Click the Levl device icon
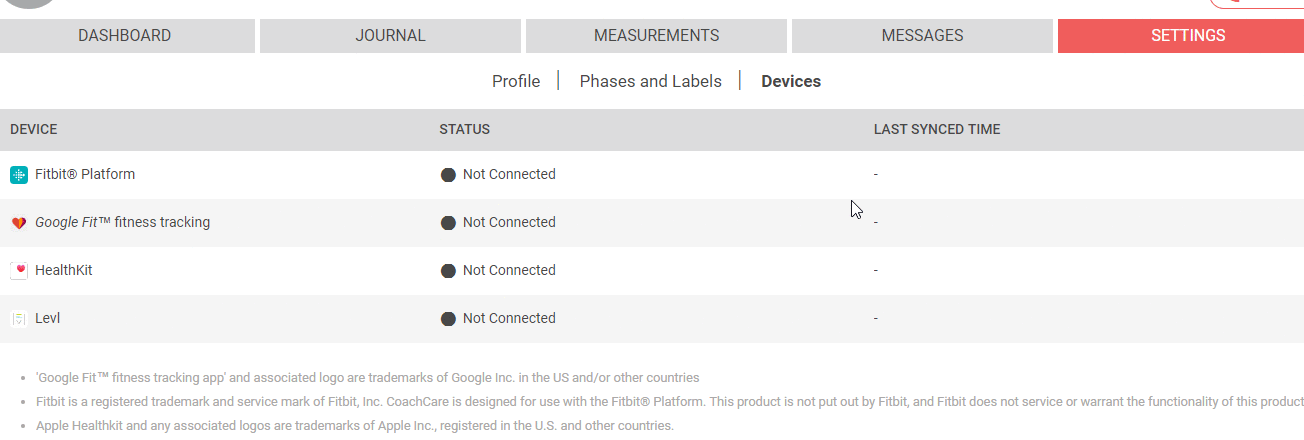Screen dimensions: 1304x440 coord(18,319)
